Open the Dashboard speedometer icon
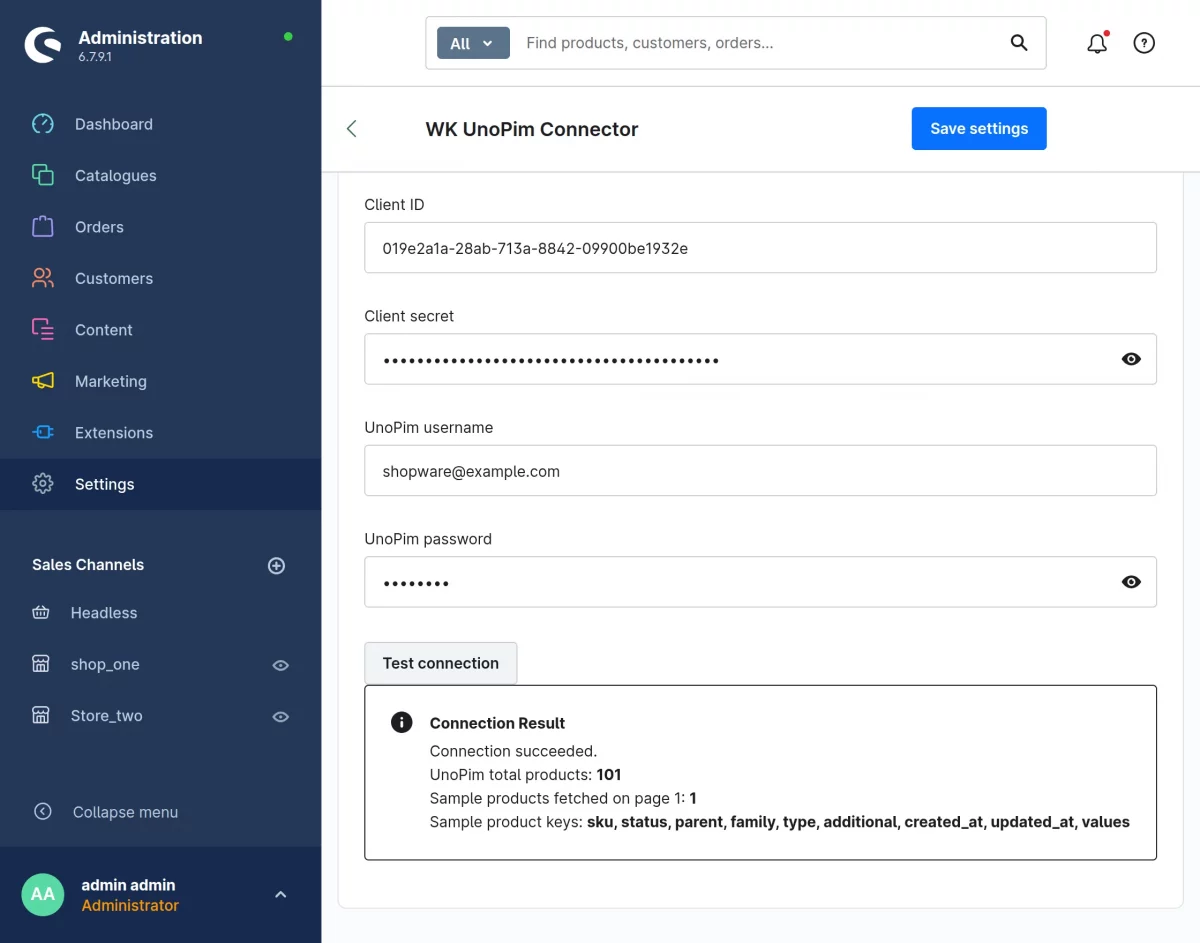1200x943 pixels. point(42,124)
